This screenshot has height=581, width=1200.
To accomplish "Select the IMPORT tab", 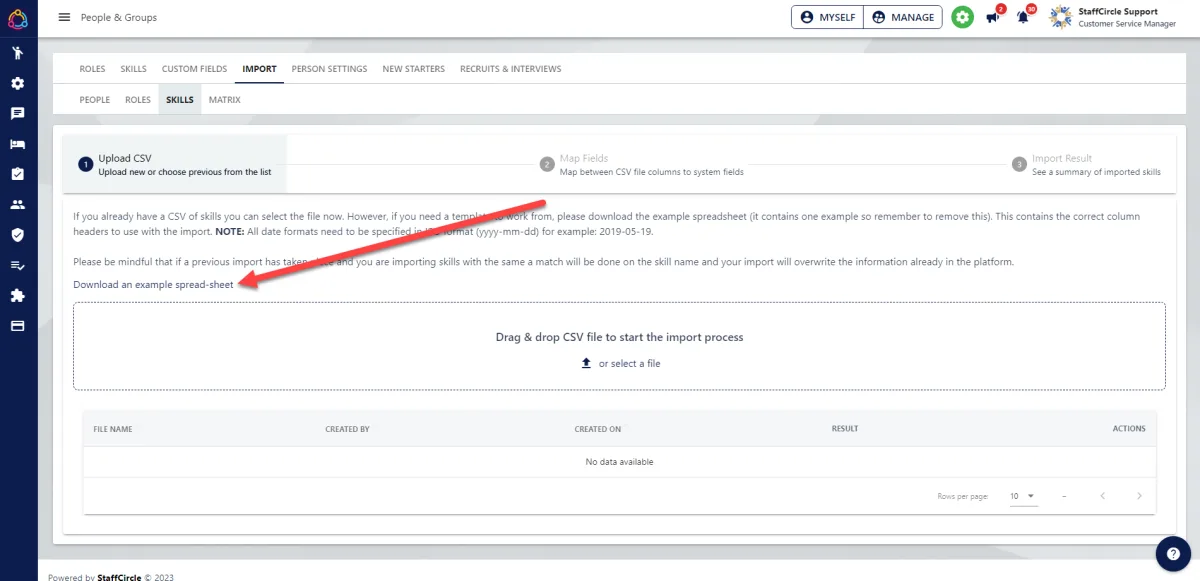I will 259,69.
